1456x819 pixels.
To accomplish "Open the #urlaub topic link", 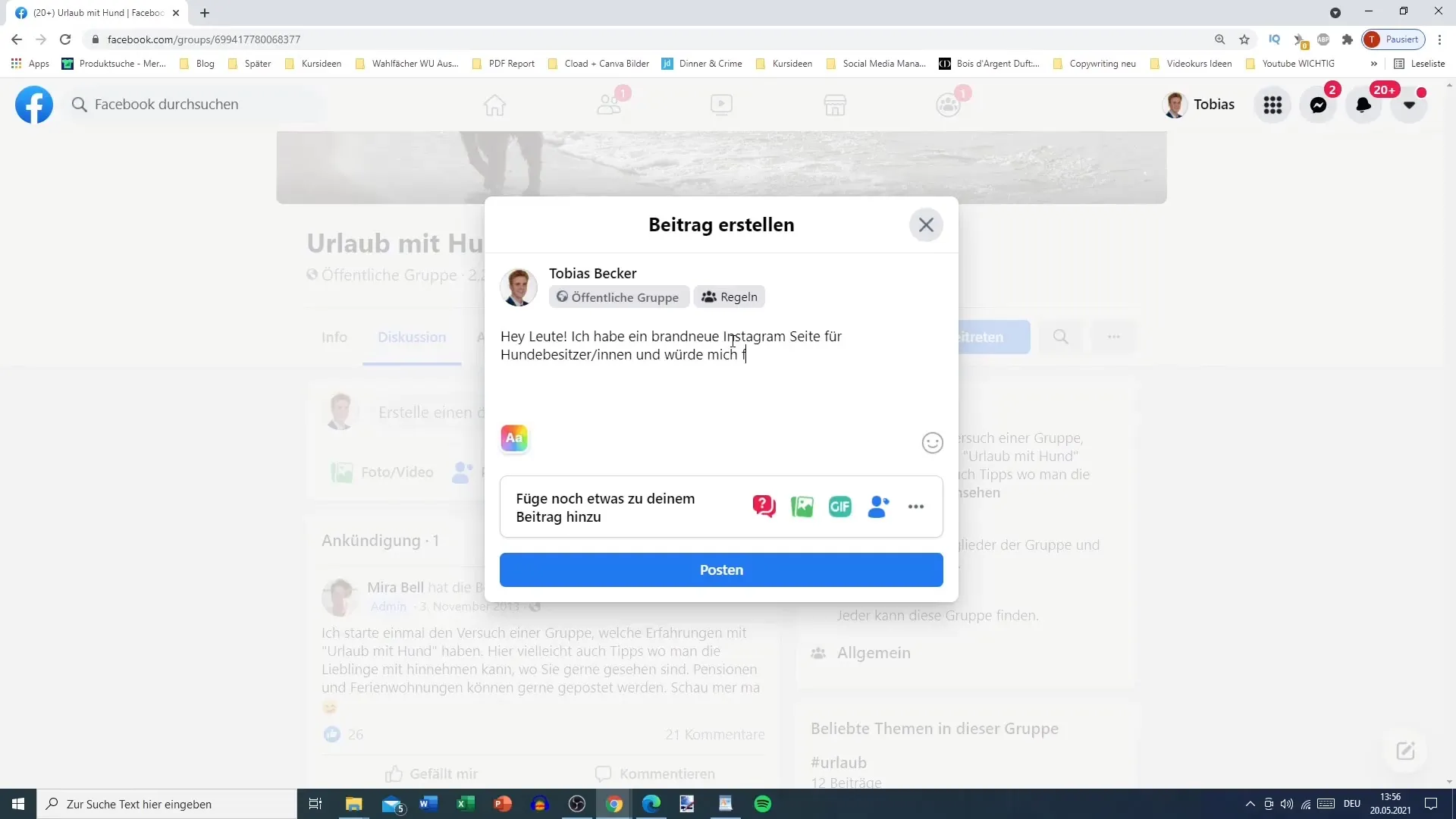I will pyautogui.click(x=839, y=762).
